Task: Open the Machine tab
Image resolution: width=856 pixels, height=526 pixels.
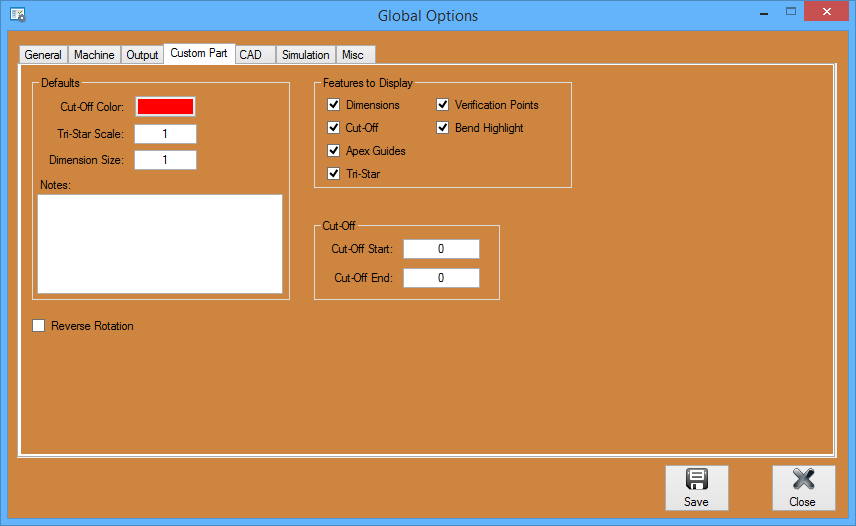Action: pos(94,55)
